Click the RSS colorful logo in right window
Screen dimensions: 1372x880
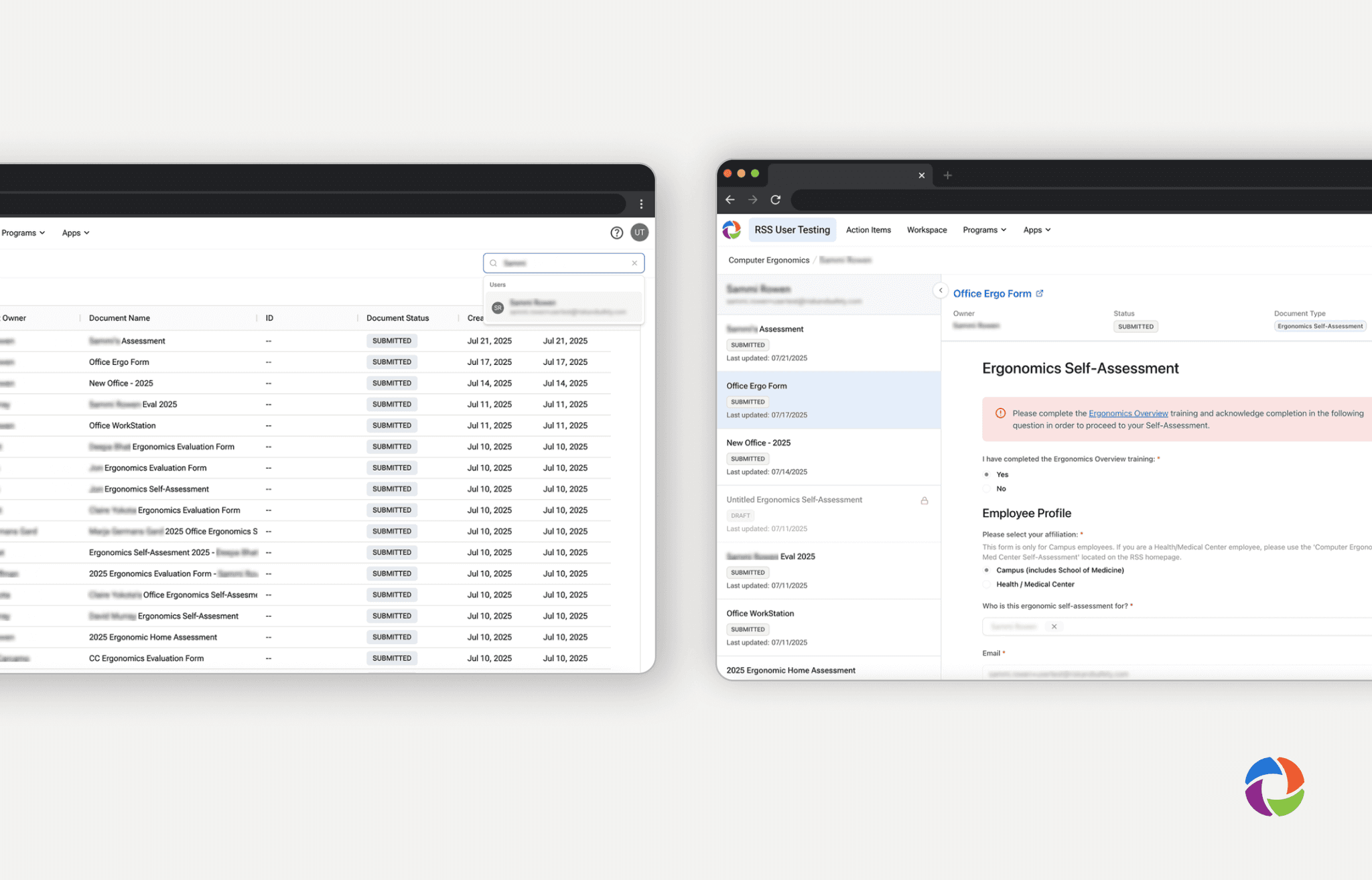point(732,230)
